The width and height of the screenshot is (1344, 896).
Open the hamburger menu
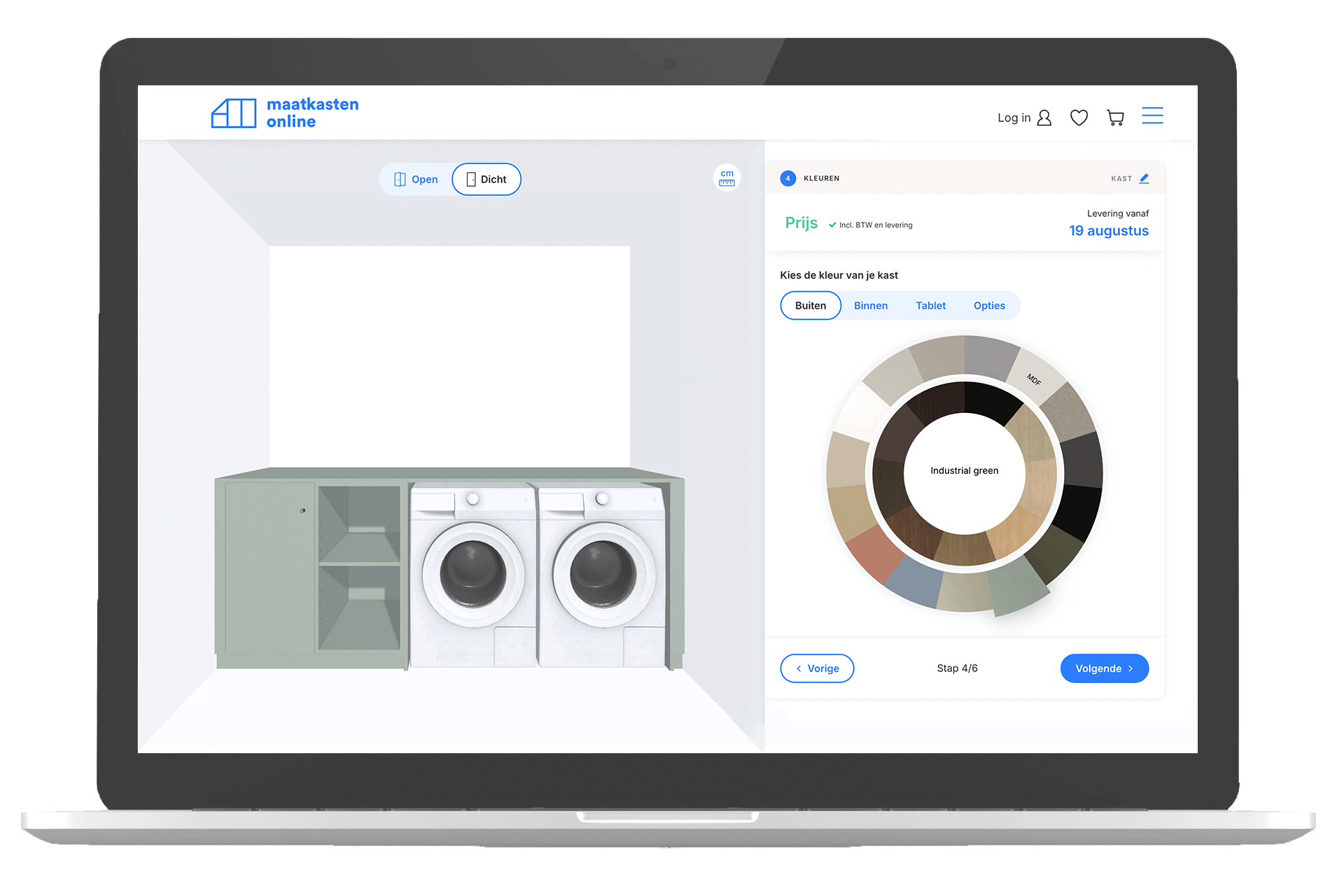tap(1152, 115)
